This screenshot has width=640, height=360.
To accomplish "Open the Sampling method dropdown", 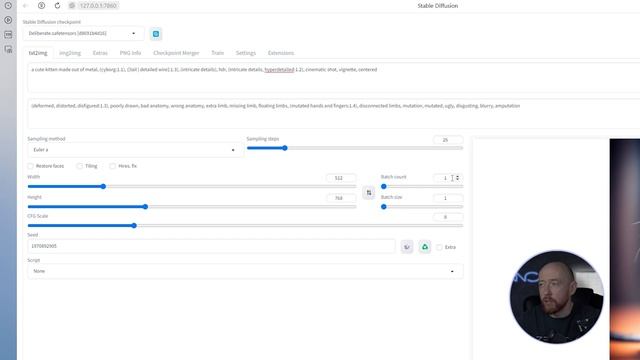I will tap(135, 150).
